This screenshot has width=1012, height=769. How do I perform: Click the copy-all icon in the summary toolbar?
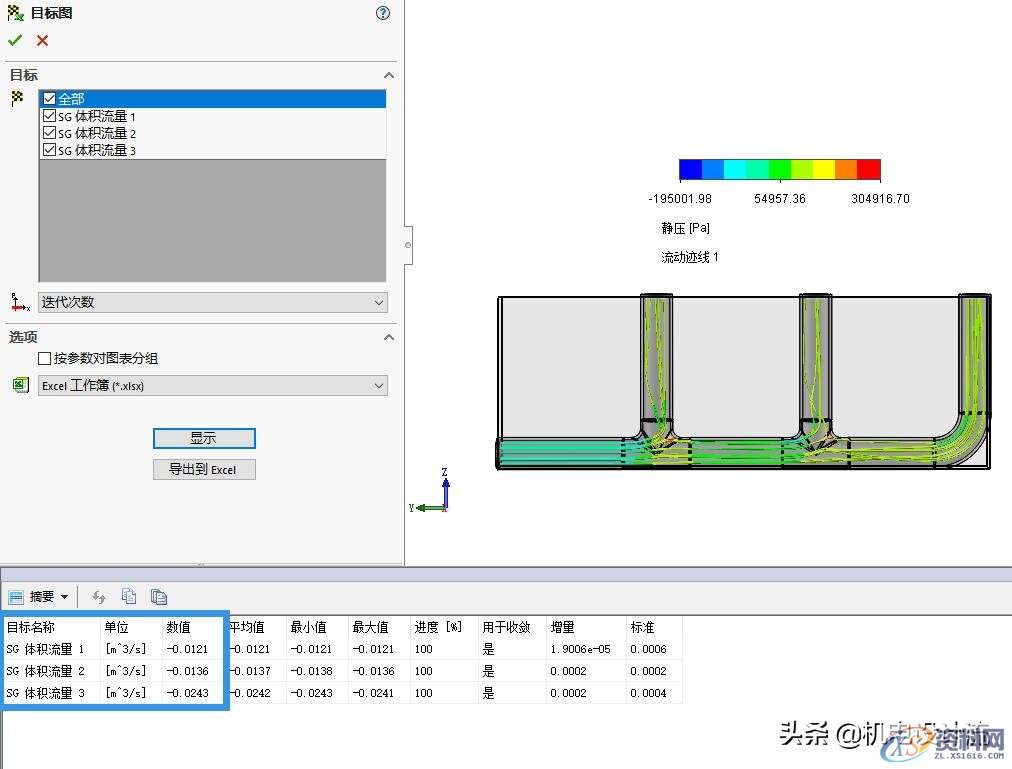159,596
